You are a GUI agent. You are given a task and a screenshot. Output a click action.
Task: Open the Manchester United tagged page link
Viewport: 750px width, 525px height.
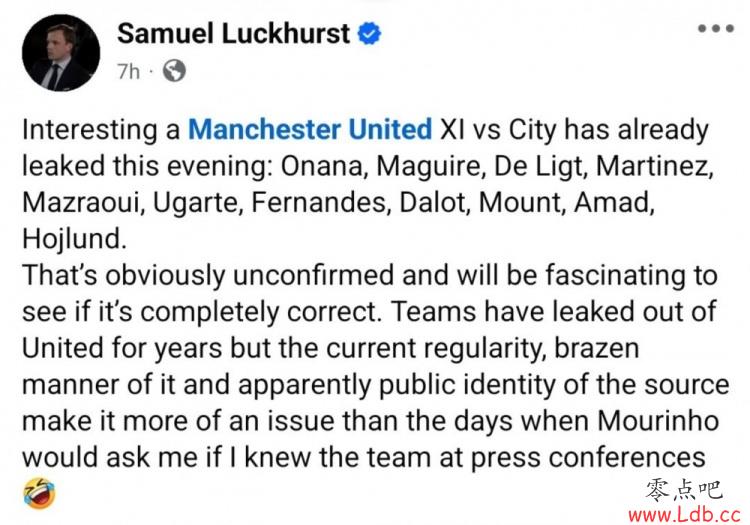click(x=310, y=129)
